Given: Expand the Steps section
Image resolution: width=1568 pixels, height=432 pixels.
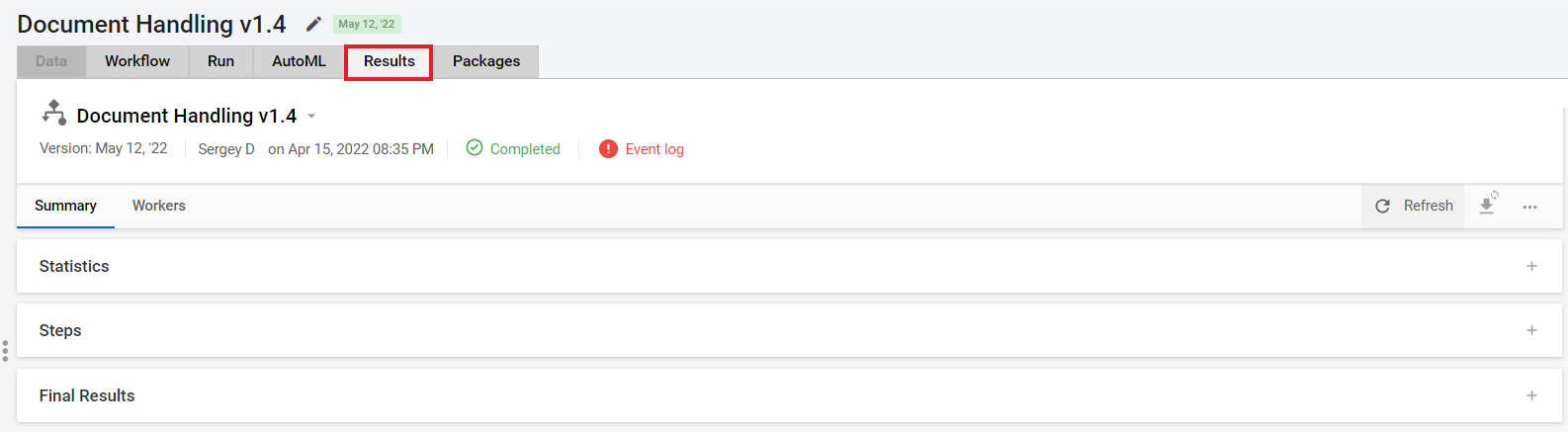Looking at the screenshot, I should (1531, 330).
